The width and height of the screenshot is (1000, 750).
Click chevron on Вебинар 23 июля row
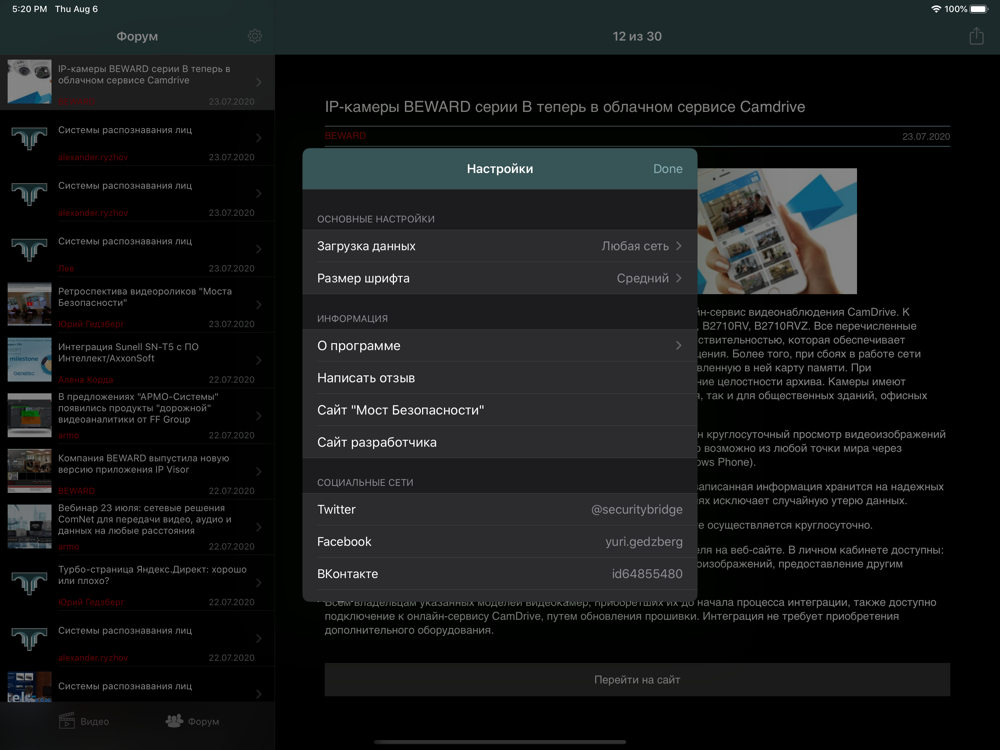259,527
